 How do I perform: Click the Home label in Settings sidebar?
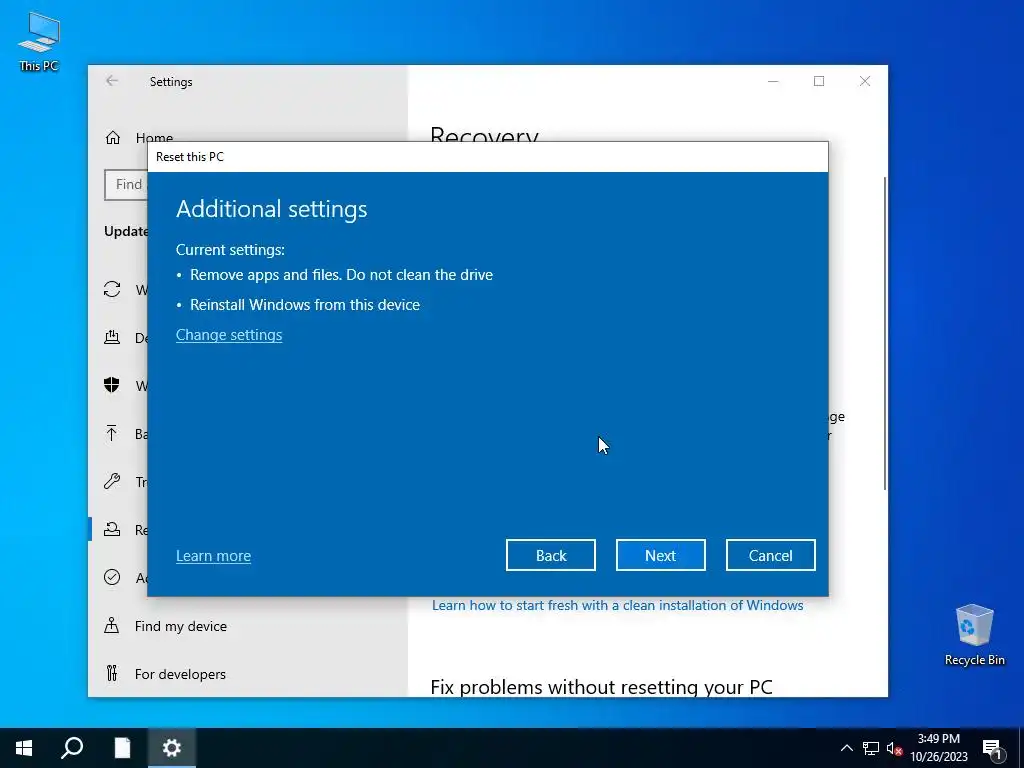[x=154, y=138]
